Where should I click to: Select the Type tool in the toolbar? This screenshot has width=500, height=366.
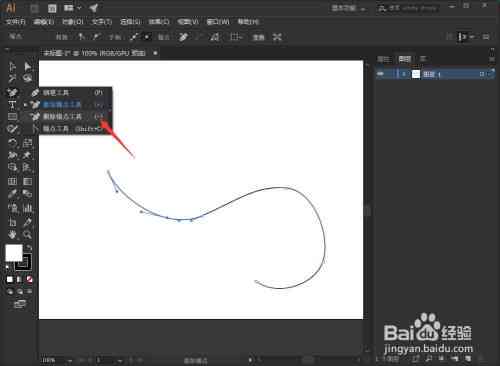pyautogui.click(x=12, y=105)
